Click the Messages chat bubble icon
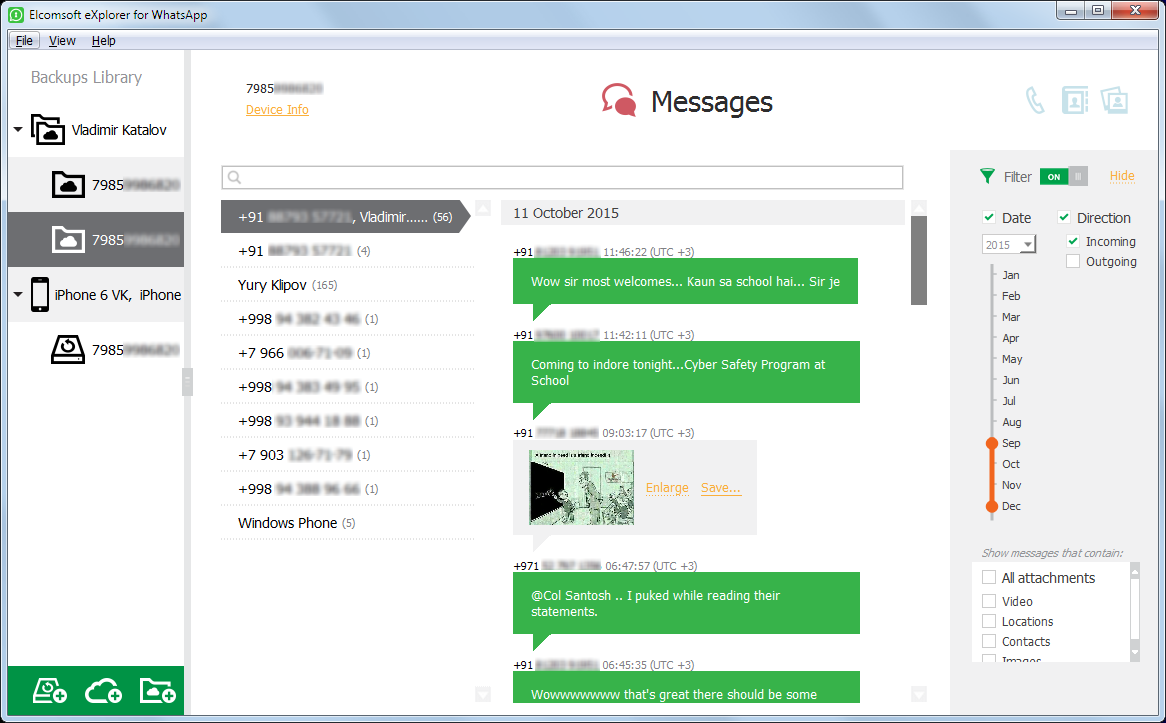The width and height of the screenshot is (1166, 723). (x=619, y=100)
